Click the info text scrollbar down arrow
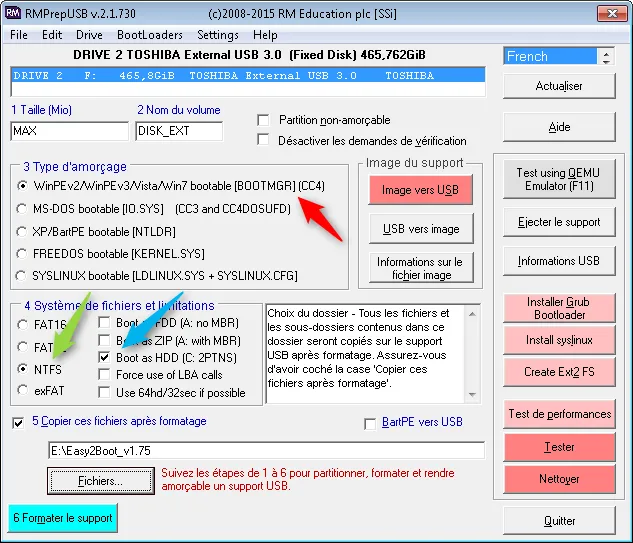633x543 pixels. click(472, 395)
